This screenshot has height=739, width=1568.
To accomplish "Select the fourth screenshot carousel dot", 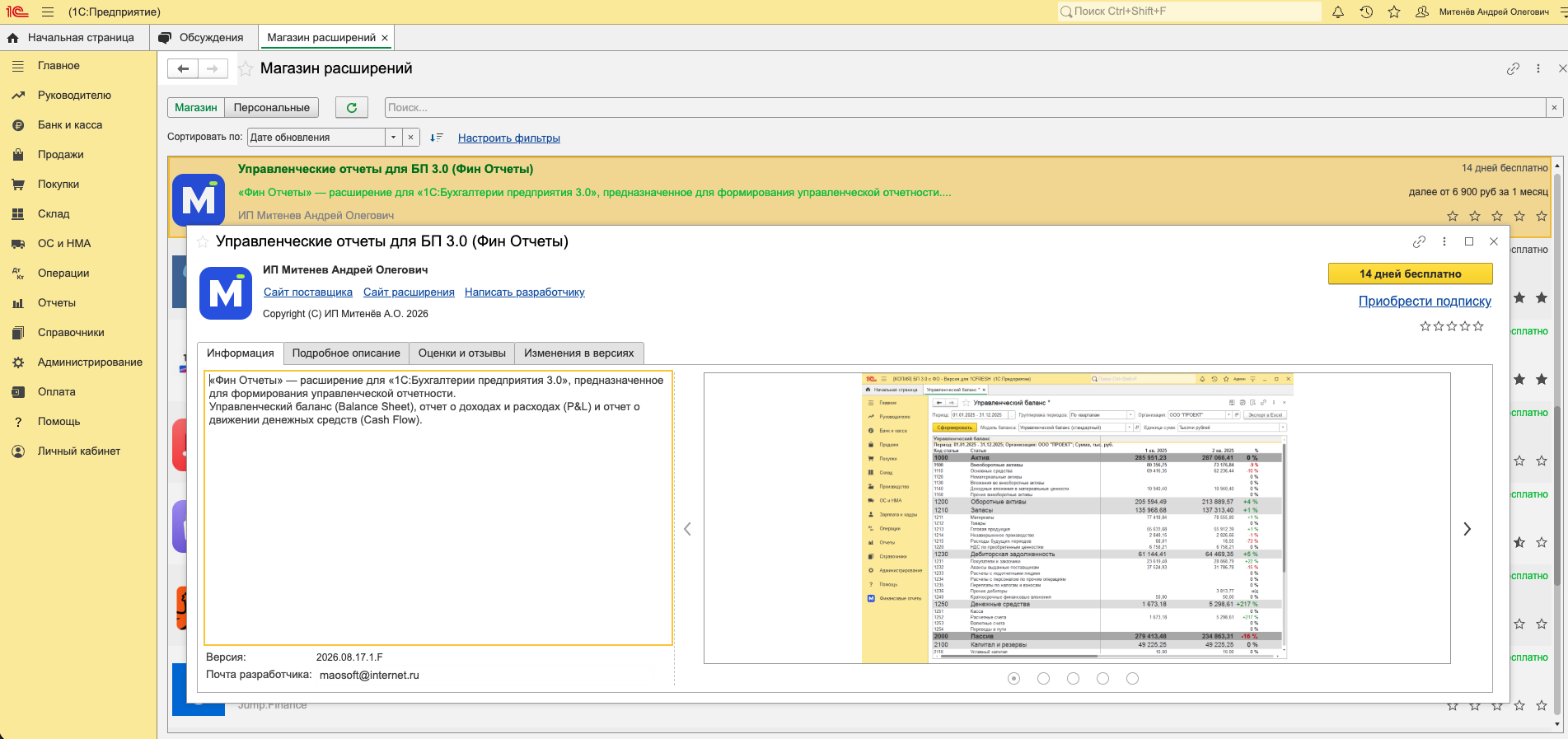I will coord(1102,679).
